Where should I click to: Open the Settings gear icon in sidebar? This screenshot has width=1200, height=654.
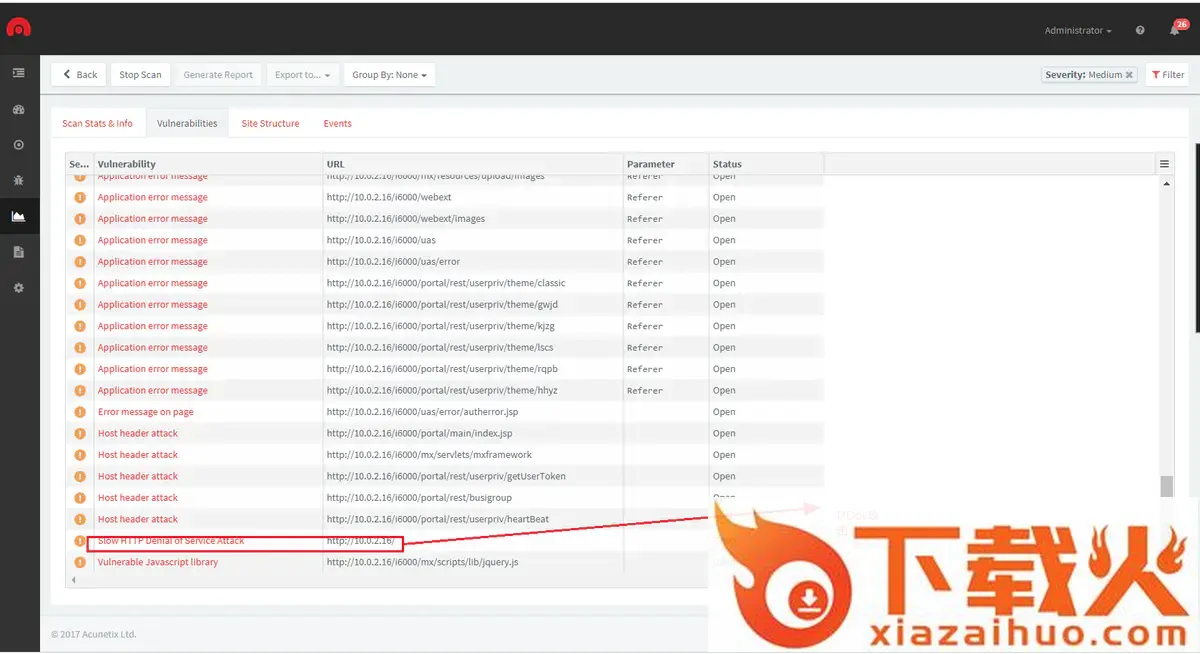tap(18, 288)
